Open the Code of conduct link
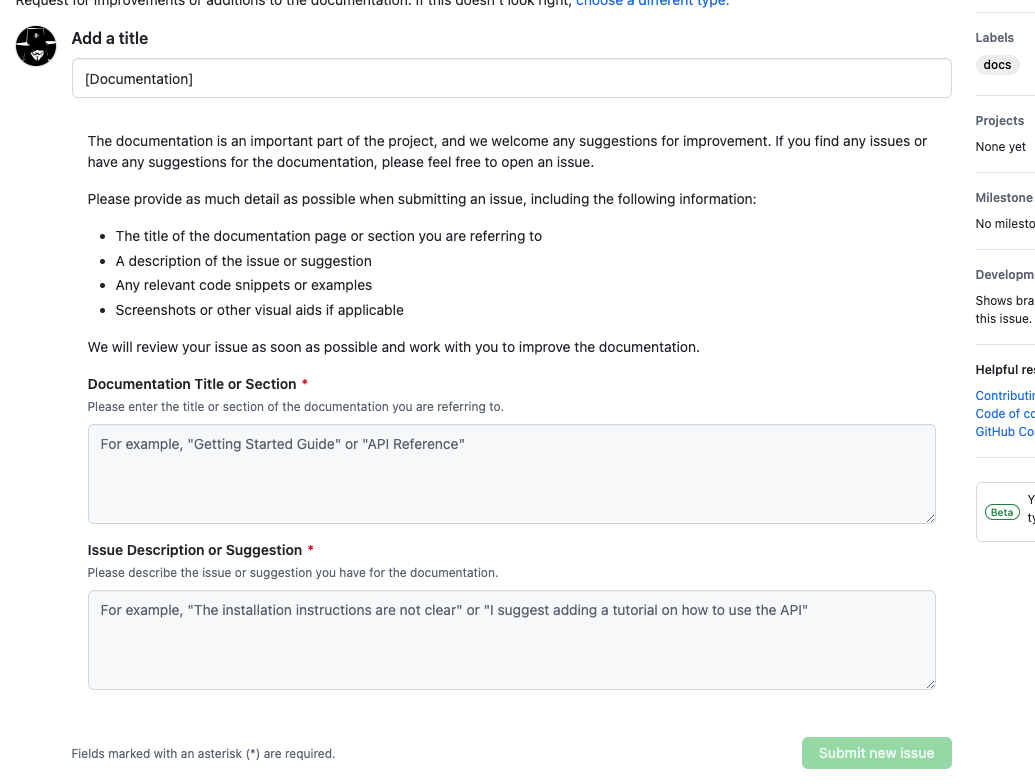Viewport: 1035px width, 784px height. [1005, 414]
